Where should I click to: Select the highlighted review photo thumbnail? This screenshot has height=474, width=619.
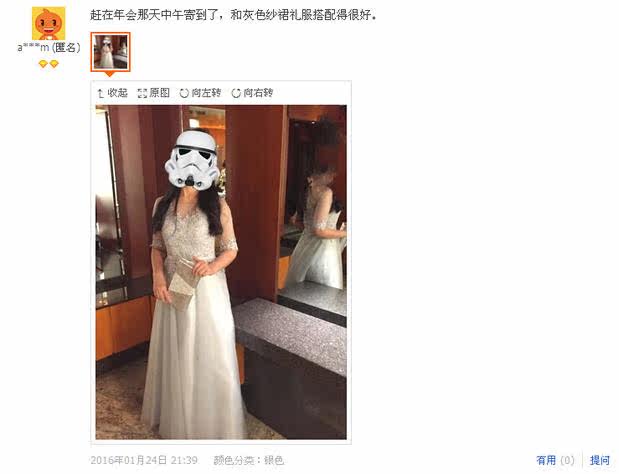(x=111, y=52)
